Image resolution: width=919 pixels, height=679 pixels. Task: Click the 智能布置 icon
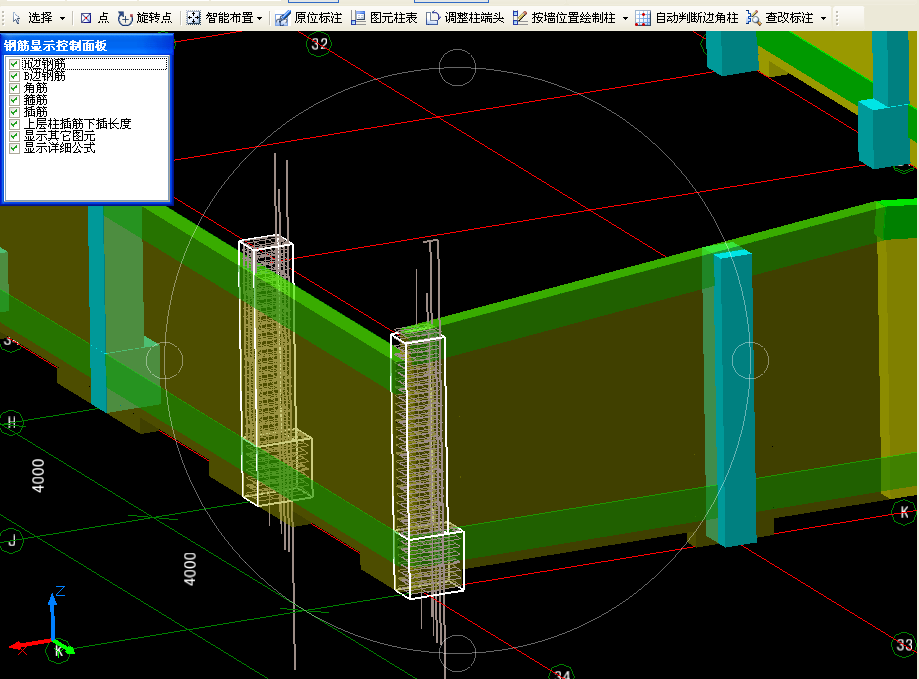(193, 18)
